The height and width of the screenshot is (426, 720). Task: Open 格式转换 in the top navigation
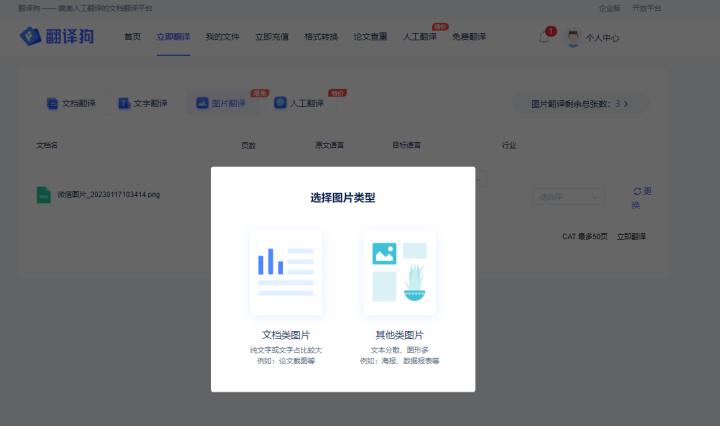pyautogui.click(x=321, y=36)
